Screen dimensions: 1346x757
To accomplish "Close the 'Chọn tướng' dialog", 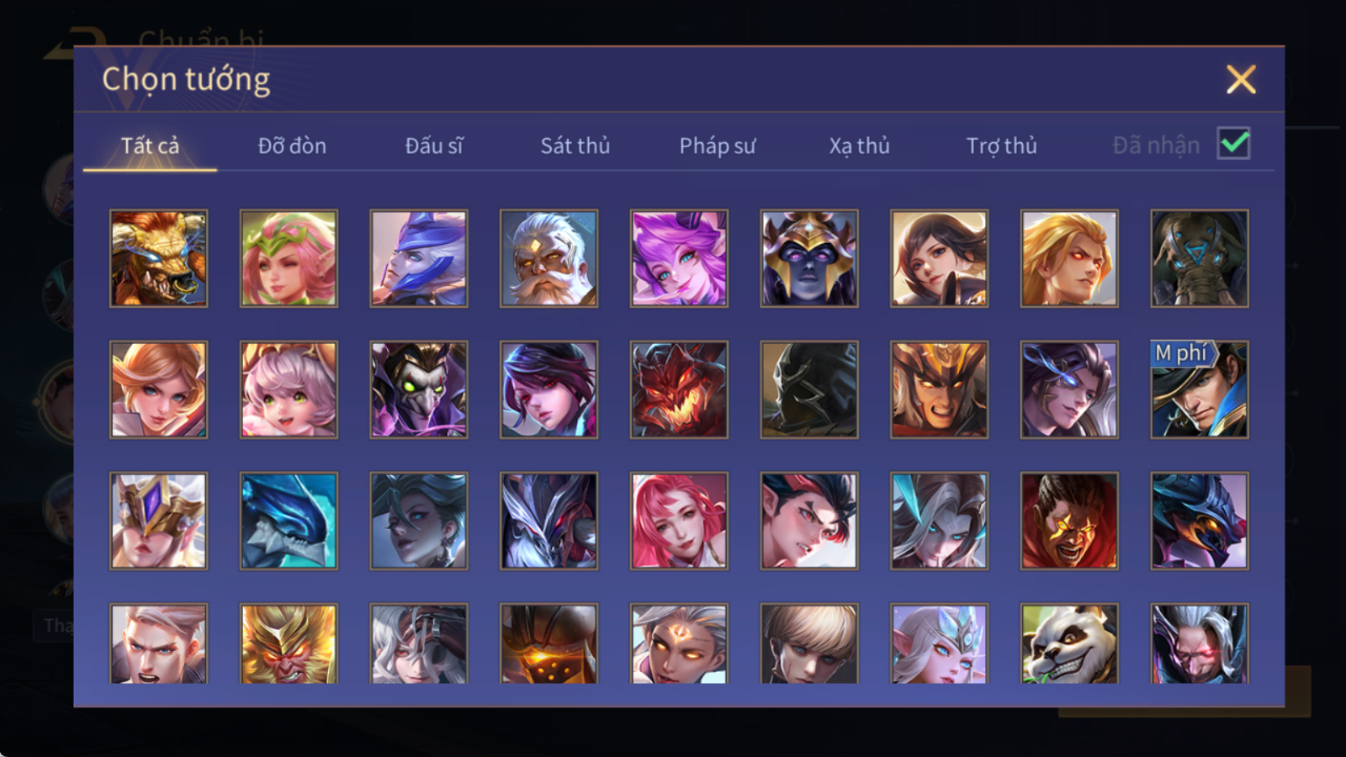I will [1241, 79].
